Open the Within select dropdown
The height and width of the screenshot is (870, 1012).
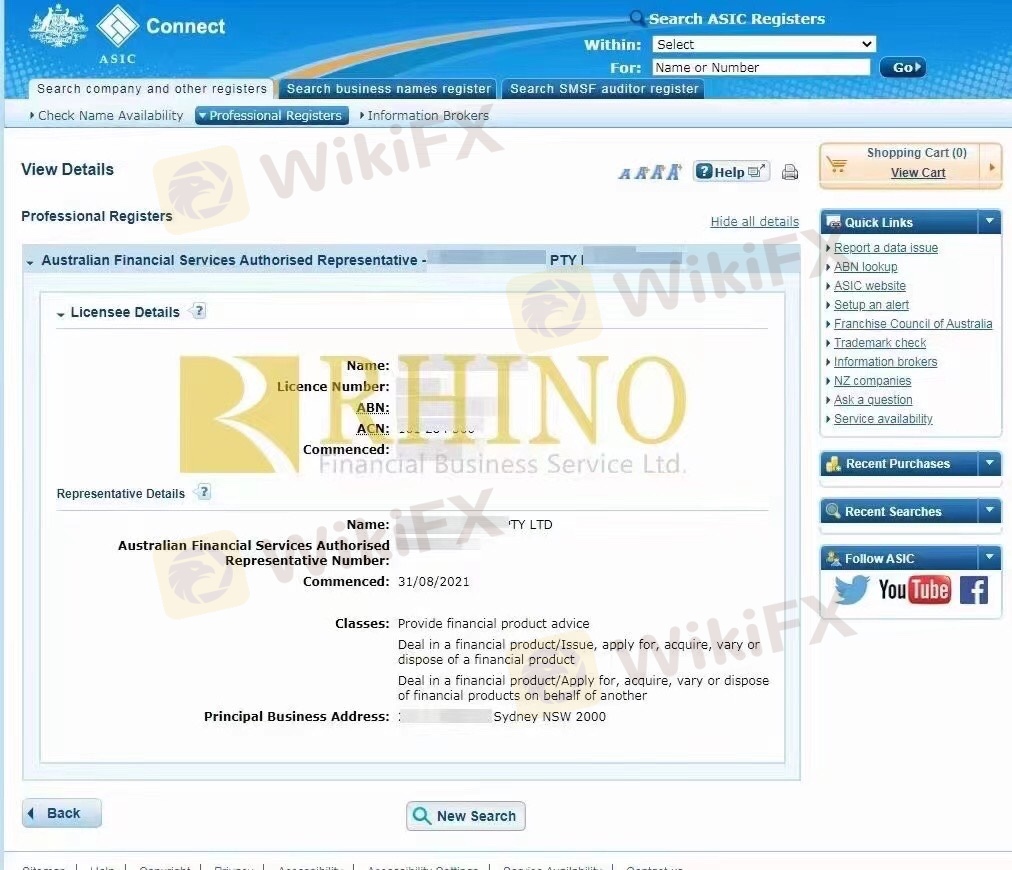(x=763, y=44)
